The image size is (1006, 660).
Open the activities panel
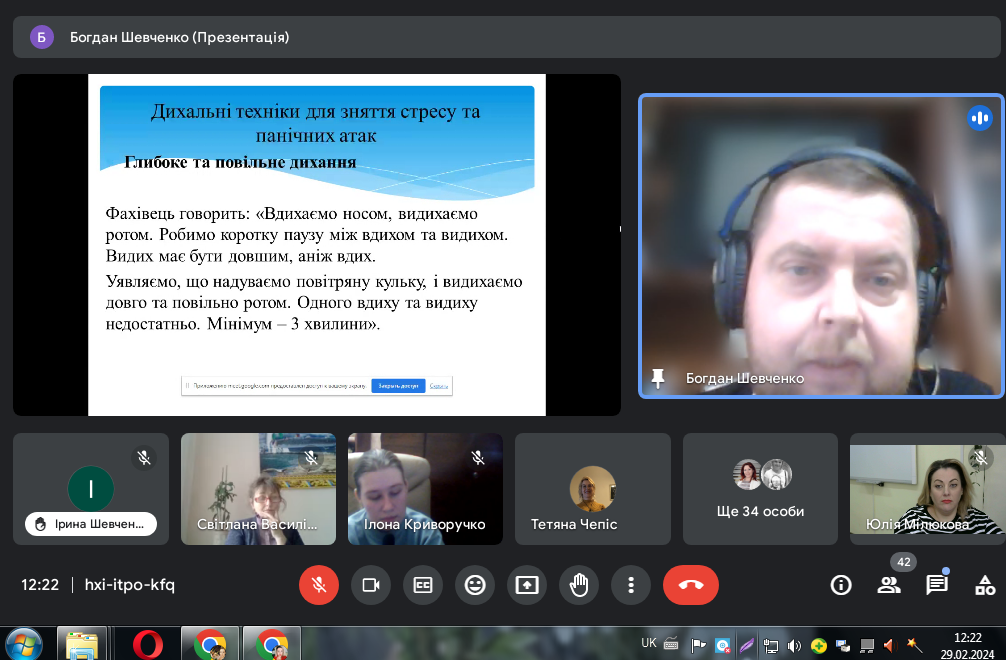[985, 585]
